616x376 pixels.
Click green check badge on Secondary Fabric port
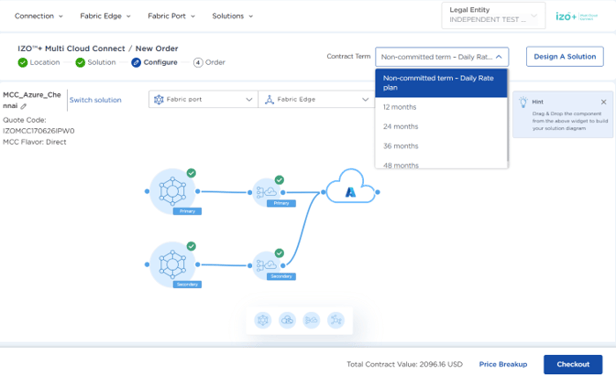point(191,246)
